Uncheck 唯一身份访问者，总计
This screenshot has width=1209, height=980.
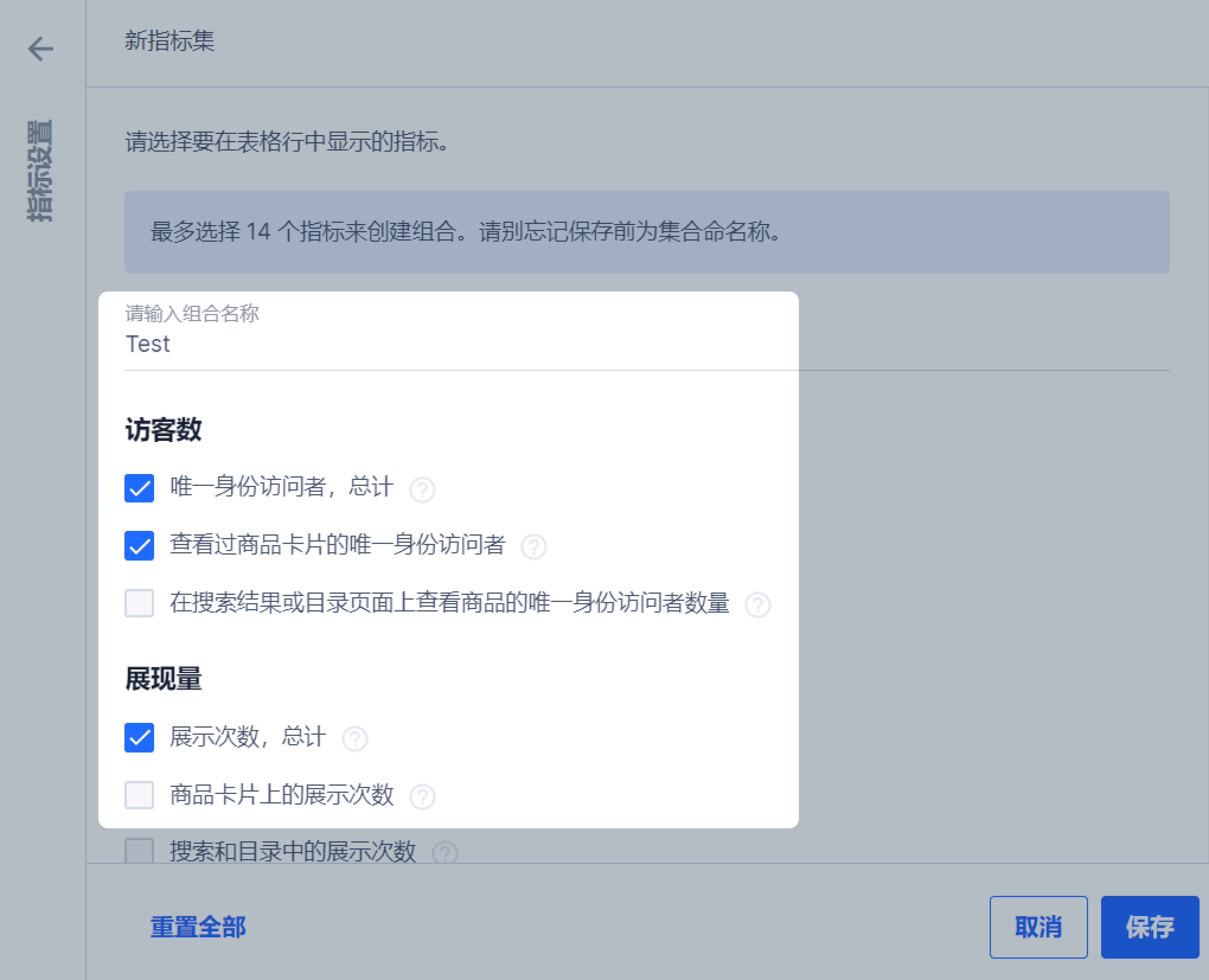(x=139, y=488)
